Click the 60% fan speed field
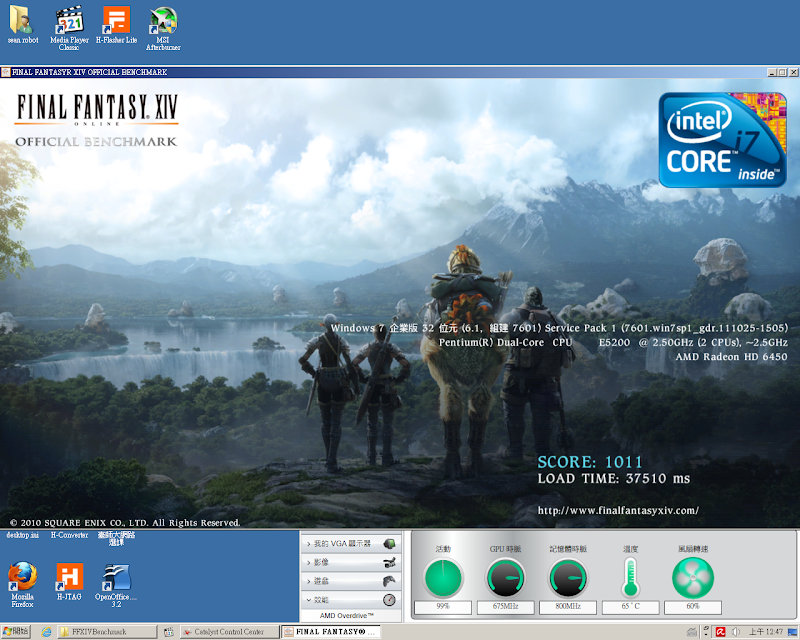This screenshot has height=640, width=800. pyautogui.click(x=693, y=607)
